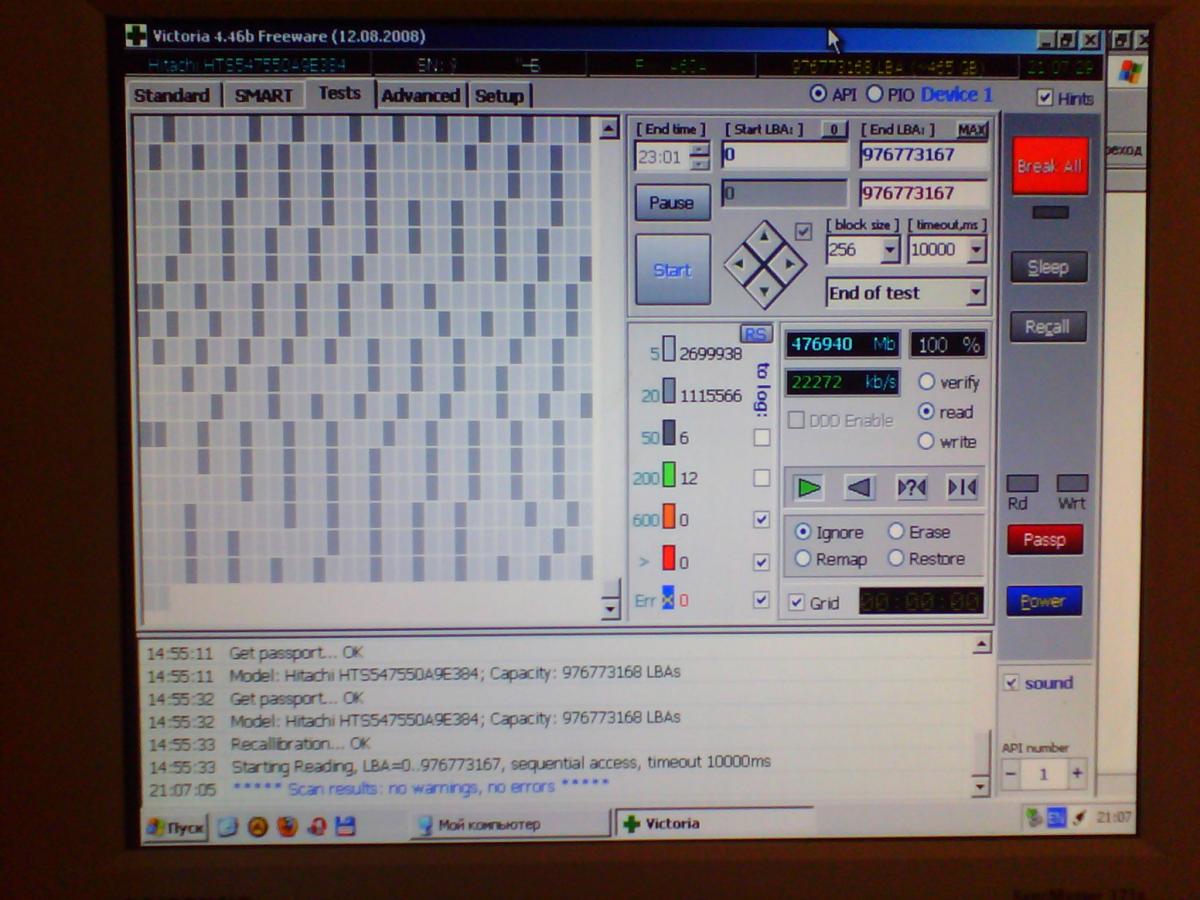Open the block size dropdown
This screenshot has height=900, width=1200.
pos(890,250)
